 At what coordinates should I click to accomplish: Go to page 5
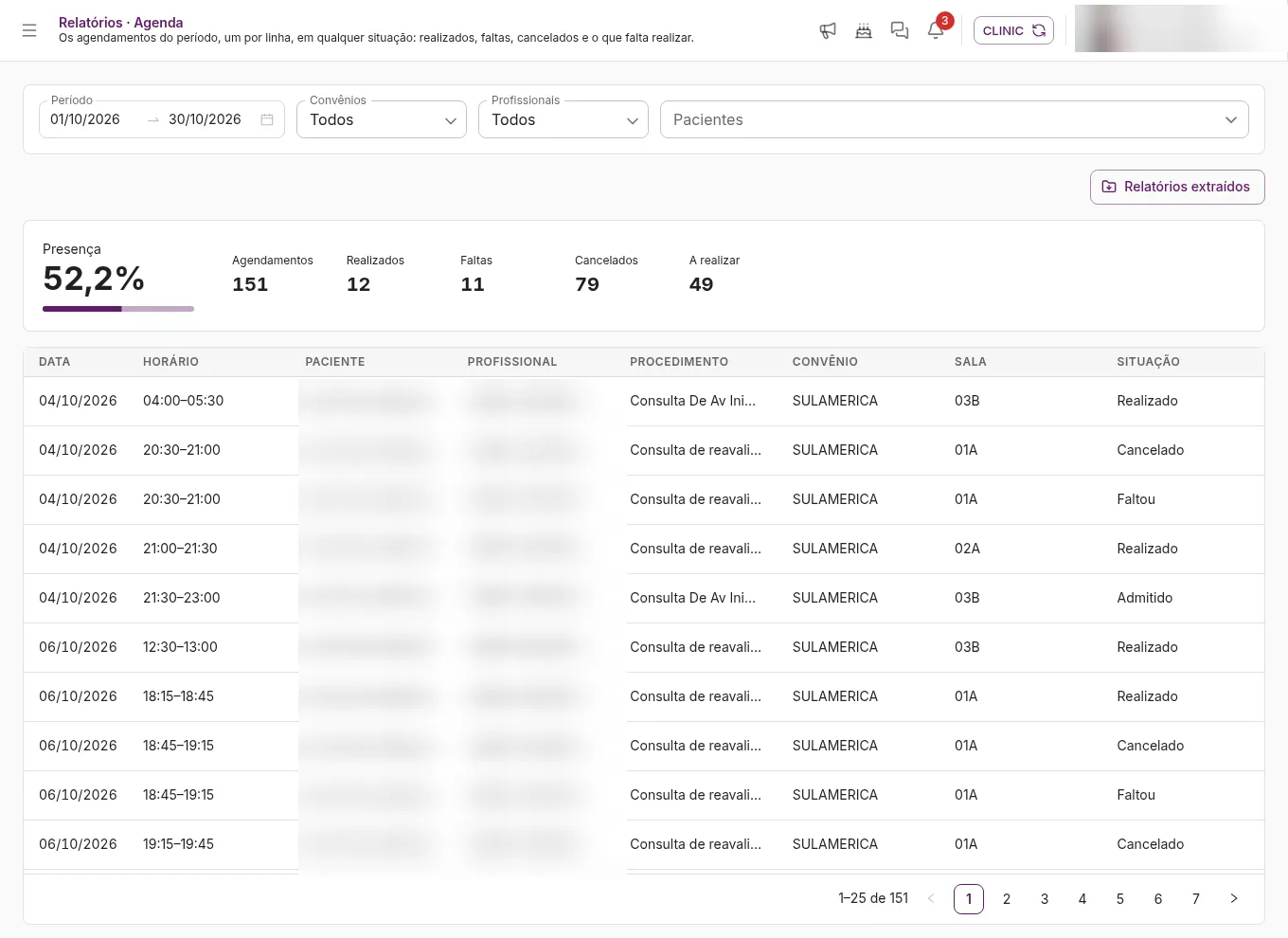click(x=1120, y=898)
